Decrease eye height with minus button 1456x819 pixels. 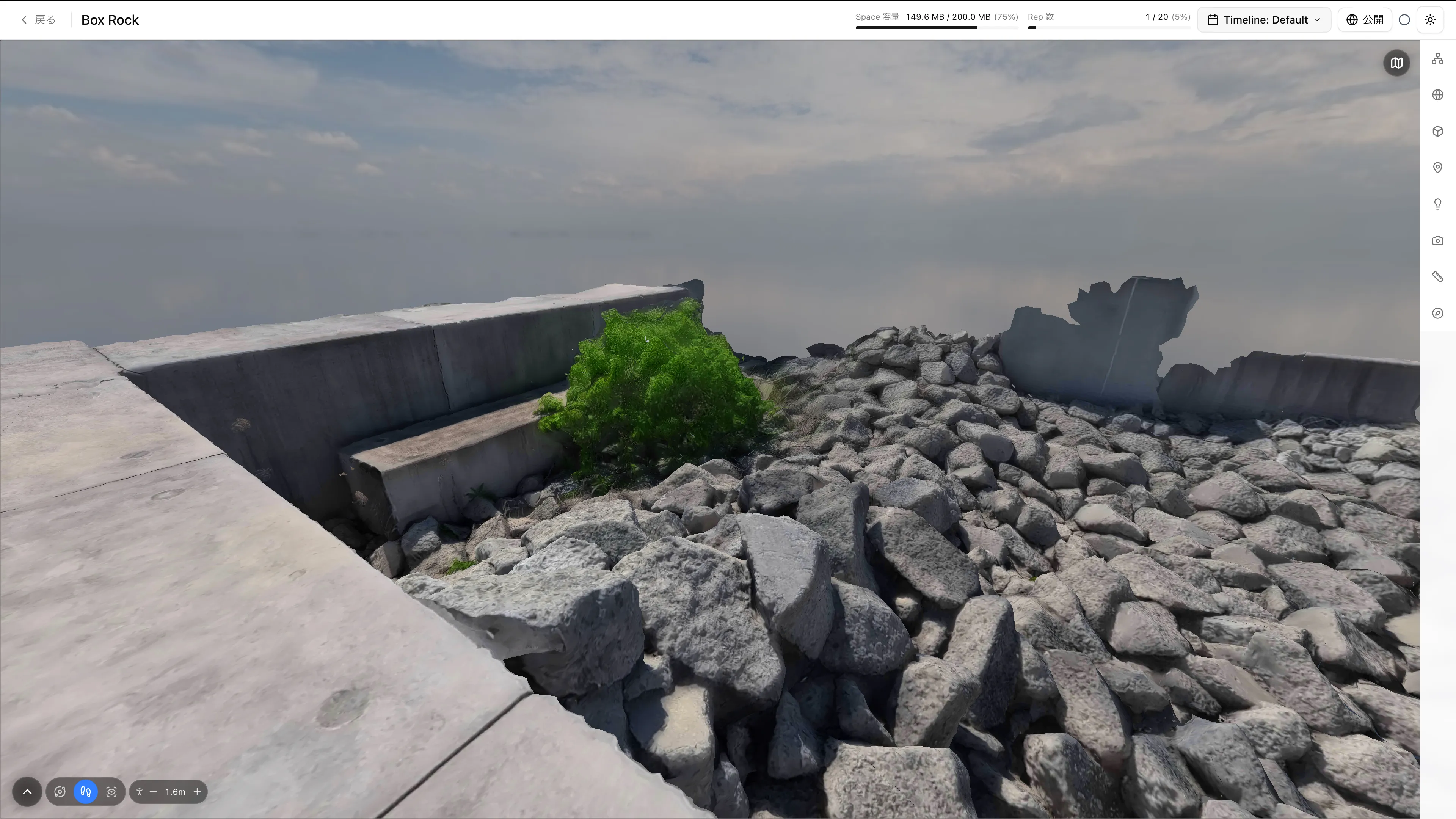click(153, 792)
